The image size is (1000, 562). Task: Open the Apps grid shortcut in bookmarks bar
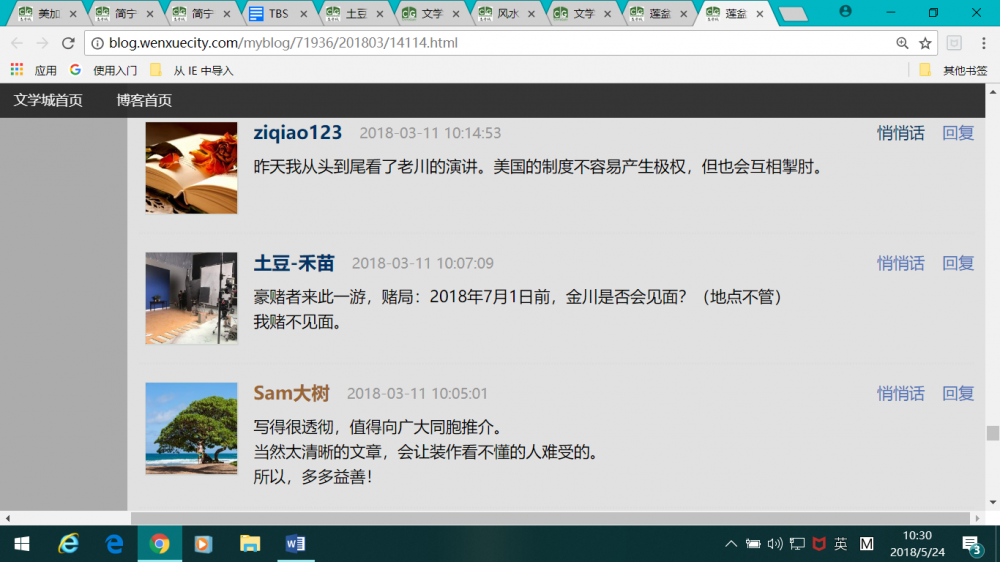coord(17,70)
